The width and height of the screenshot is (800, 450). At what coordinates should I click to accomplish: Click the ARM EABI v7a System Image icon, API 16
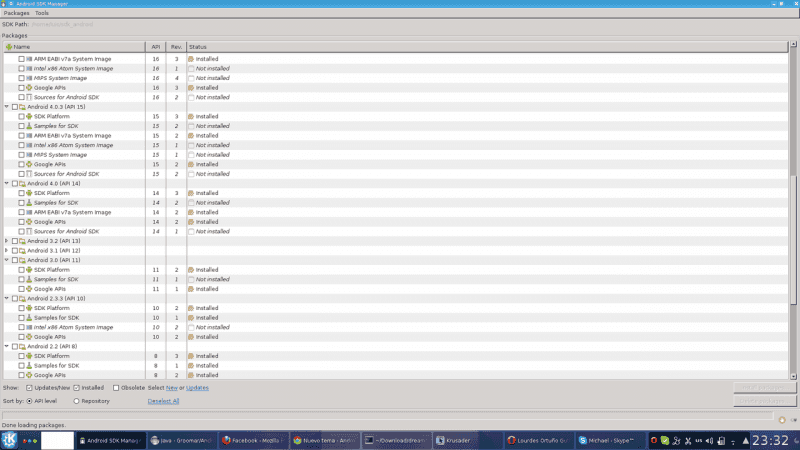(x=29, y=59)
